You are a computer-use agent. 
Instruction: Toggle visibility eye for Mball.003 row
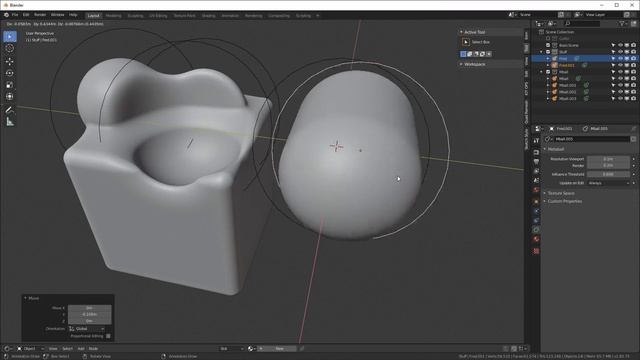coord(620,98)
